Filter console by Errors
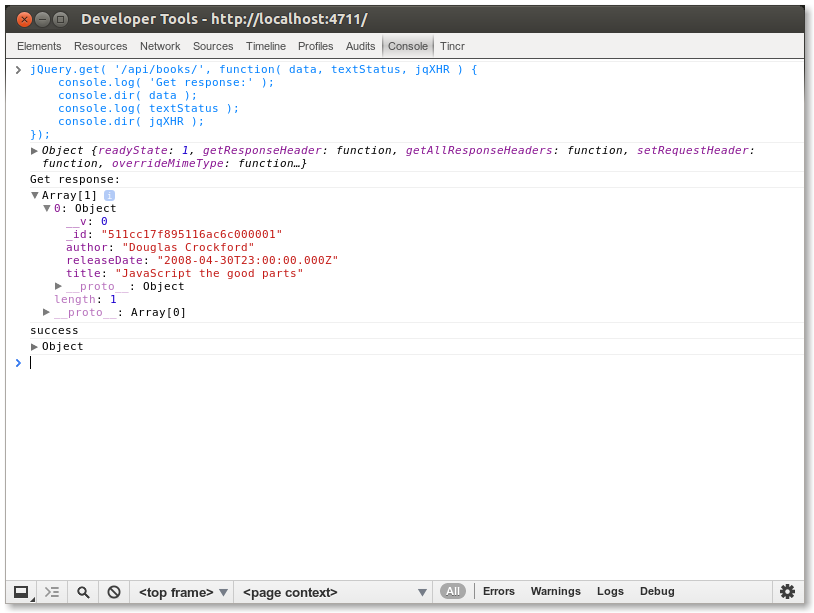This screenshot has height=613, width=814. [x=498, y=592]
